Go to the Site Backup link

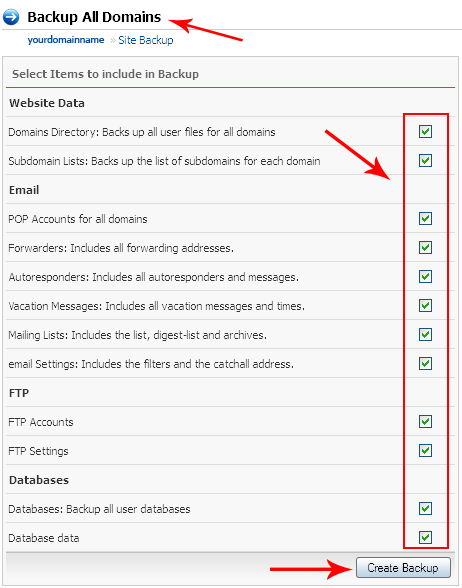click(146, 40)
